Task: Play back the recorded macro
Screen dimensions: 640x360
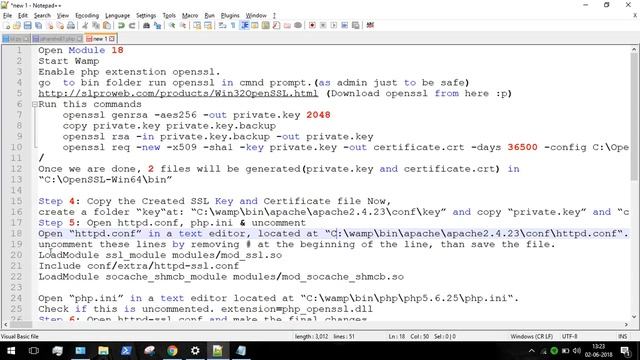Action: (334, 25)
